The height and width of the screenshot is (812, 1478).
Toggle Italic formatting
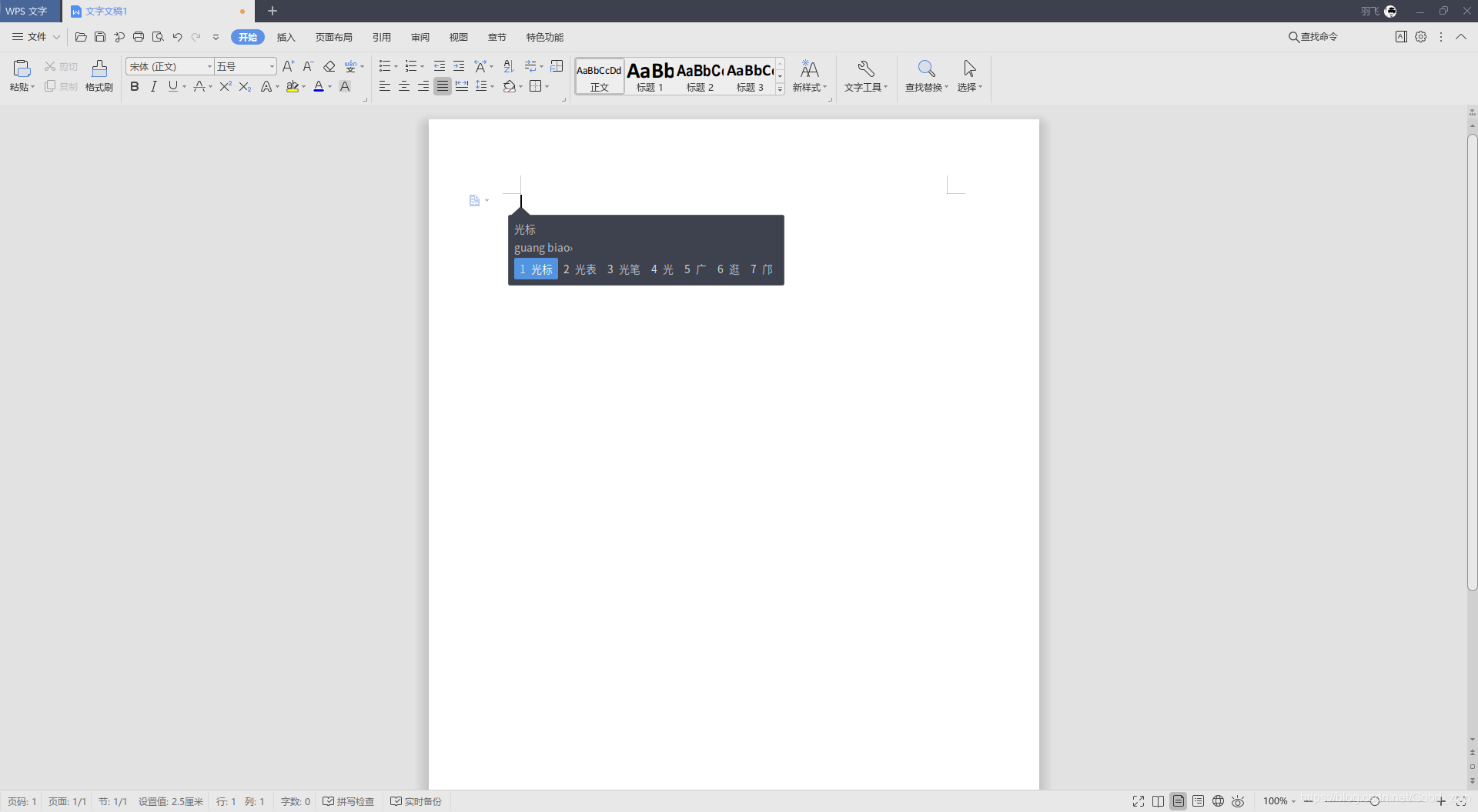tap(154, 86)
